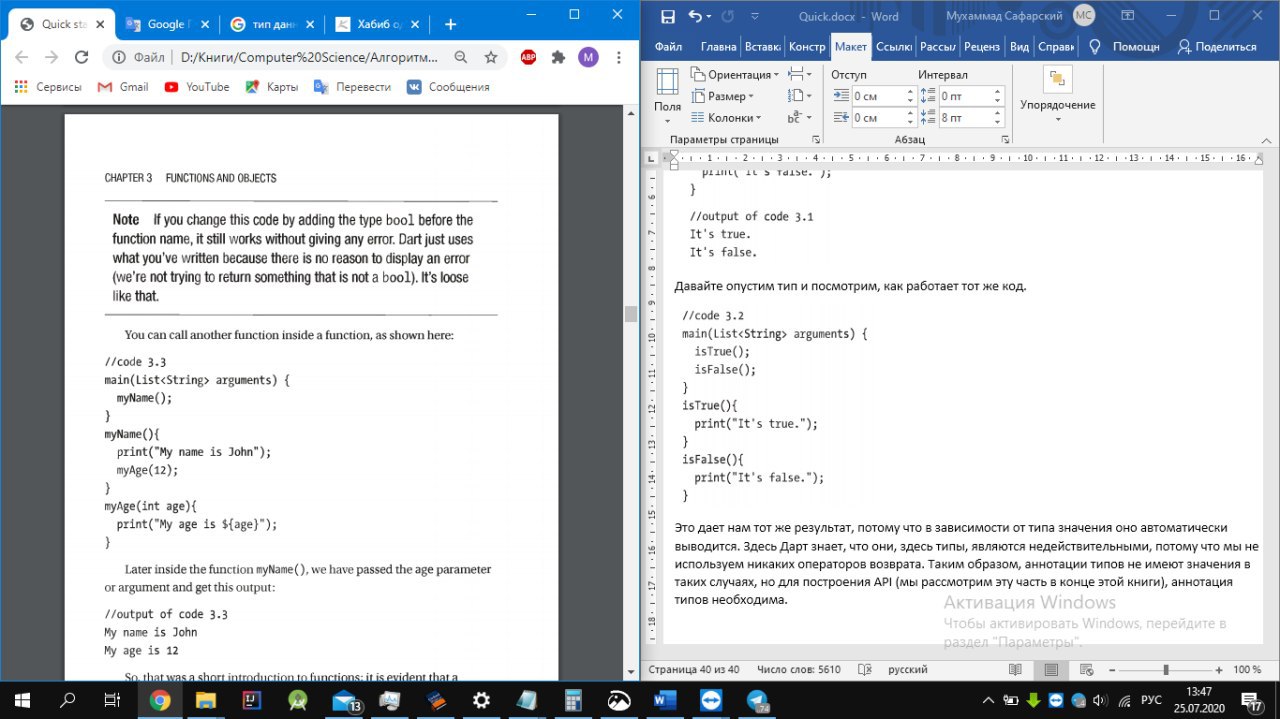This screenshot has width=1280, height=719.
Task: Open the Windows Start menu
Action: pyautogui.click(x=22, y=699)
